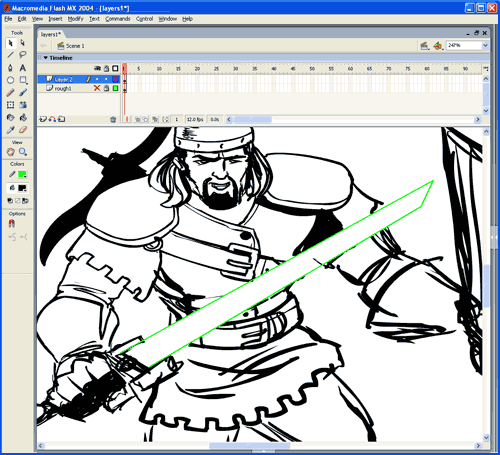Open the File menu
This screenshot has width=500, height=455.
coord(8,19)
